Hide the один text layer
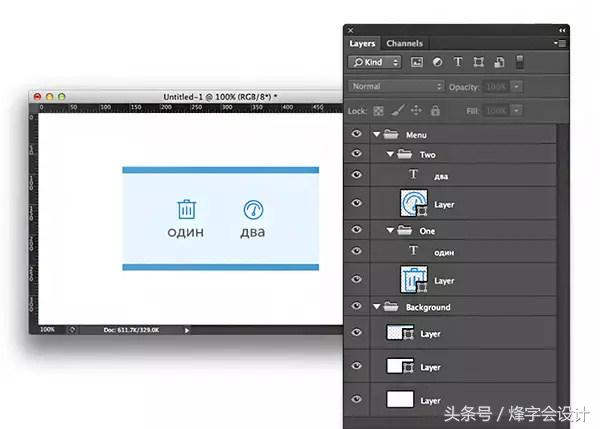The width and height of the screenshot is (600, 429). click(357, 251)
